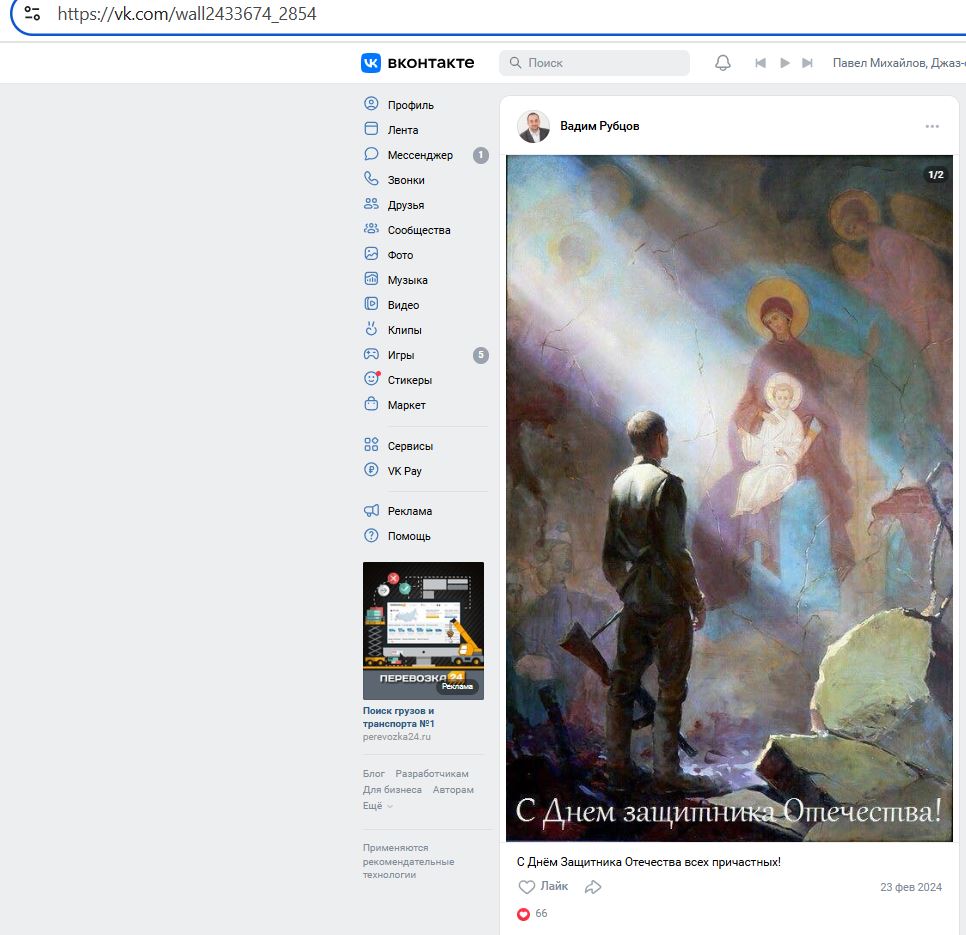Open the soldier painting post image

point(729,498)
